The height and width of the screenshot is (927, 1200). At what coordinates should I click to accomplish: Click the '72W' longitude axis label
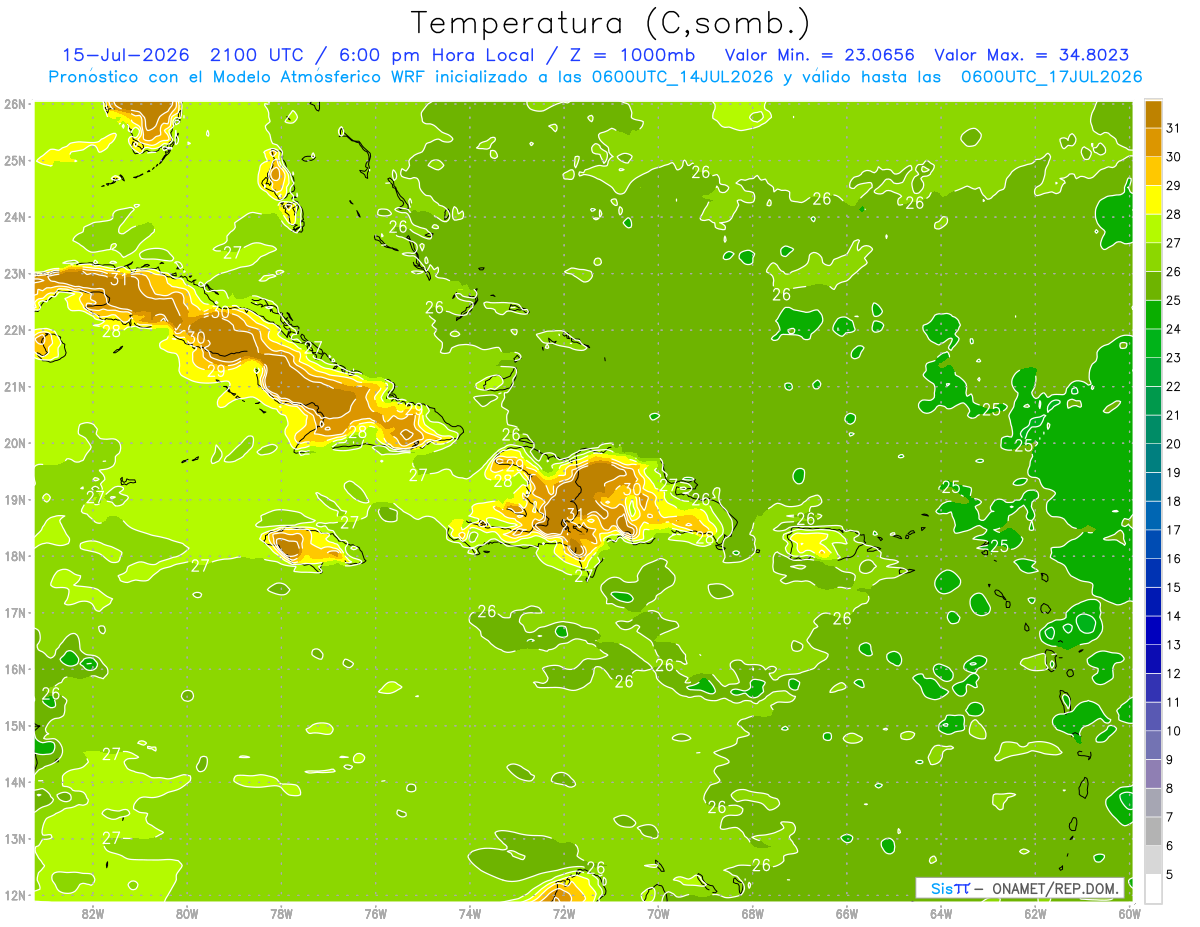[564, 914]
